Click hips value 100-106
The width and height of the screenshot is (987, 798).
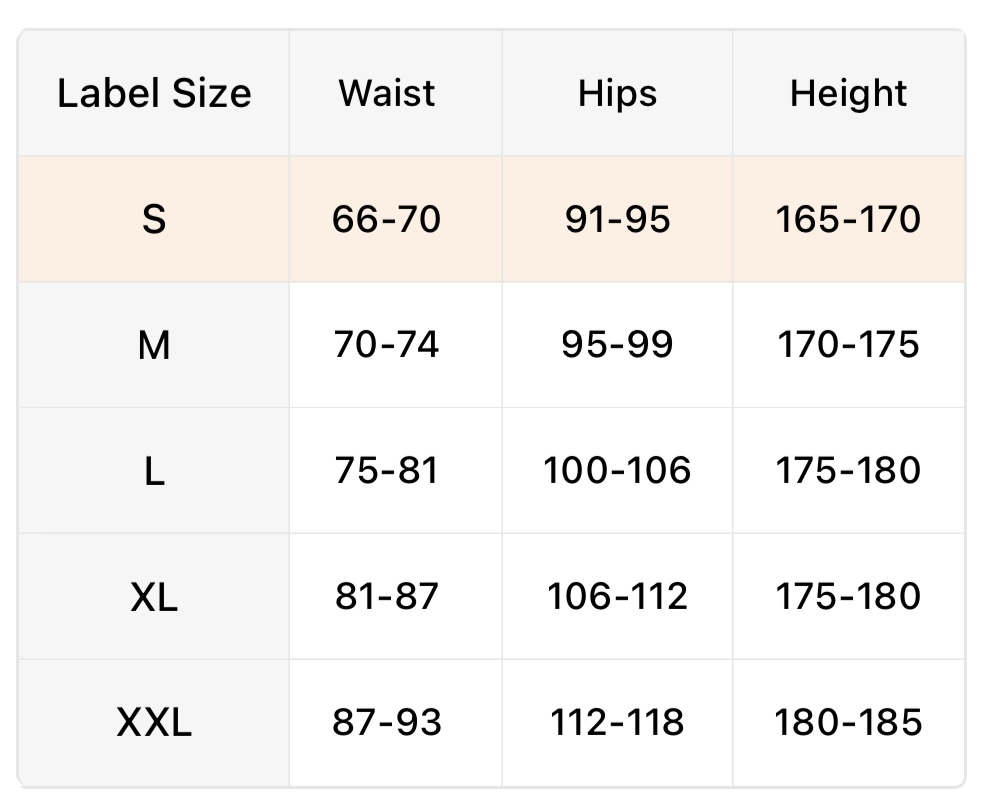[617, 471]
